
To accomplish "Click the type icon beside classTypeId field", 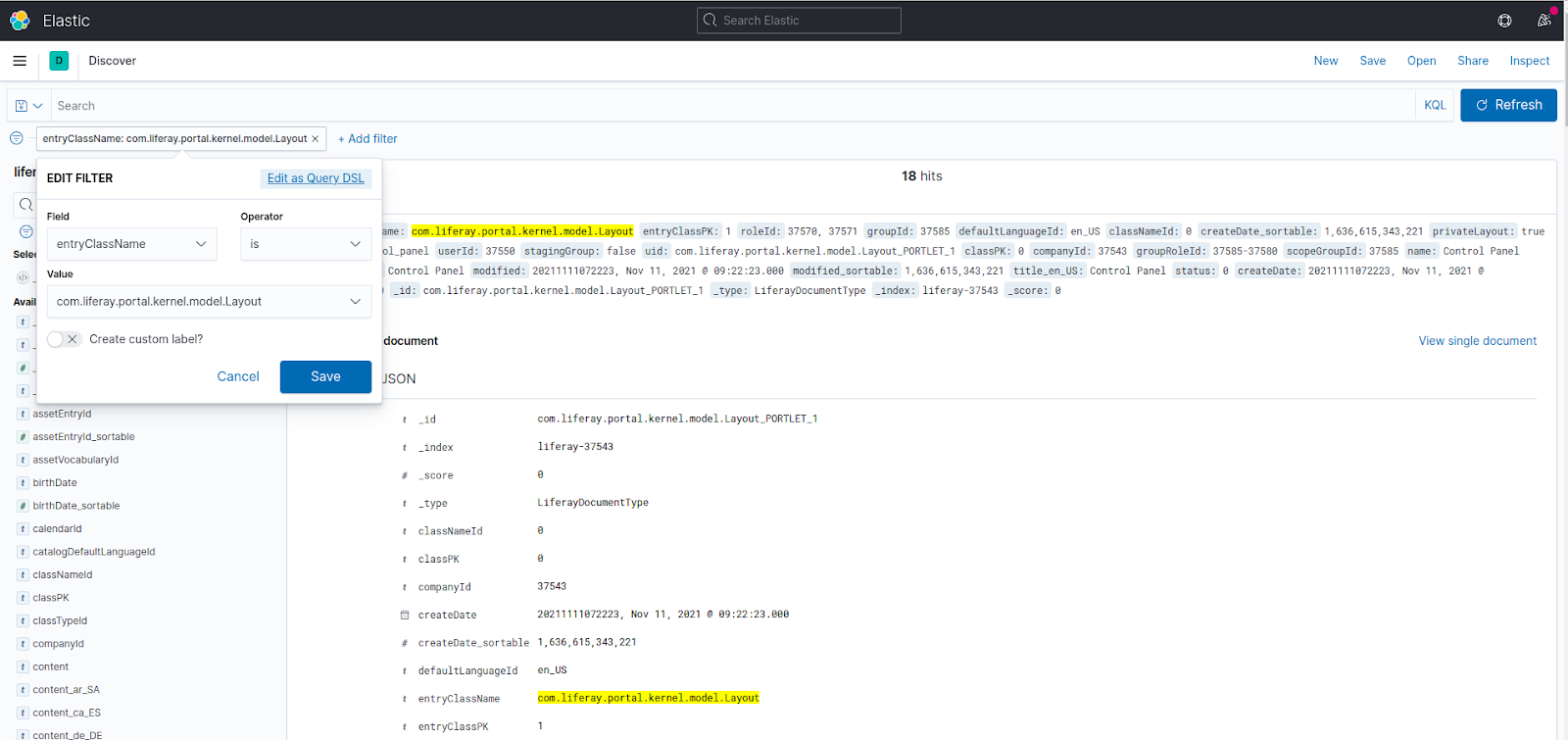I will 23,621.
